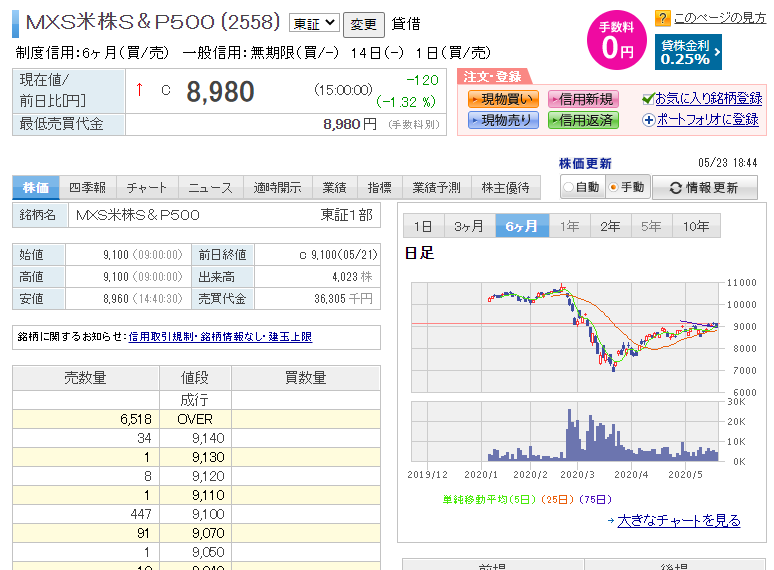Viewport: 774px width, 570px height.
Task: Click the 9,050 price row
Action: (196, 552)
